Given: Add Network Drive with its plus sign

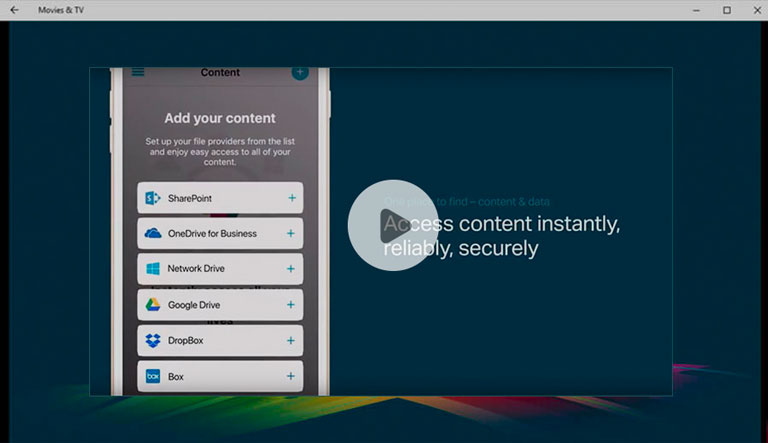Looking at the screenshot, I should tap(291, 269).
